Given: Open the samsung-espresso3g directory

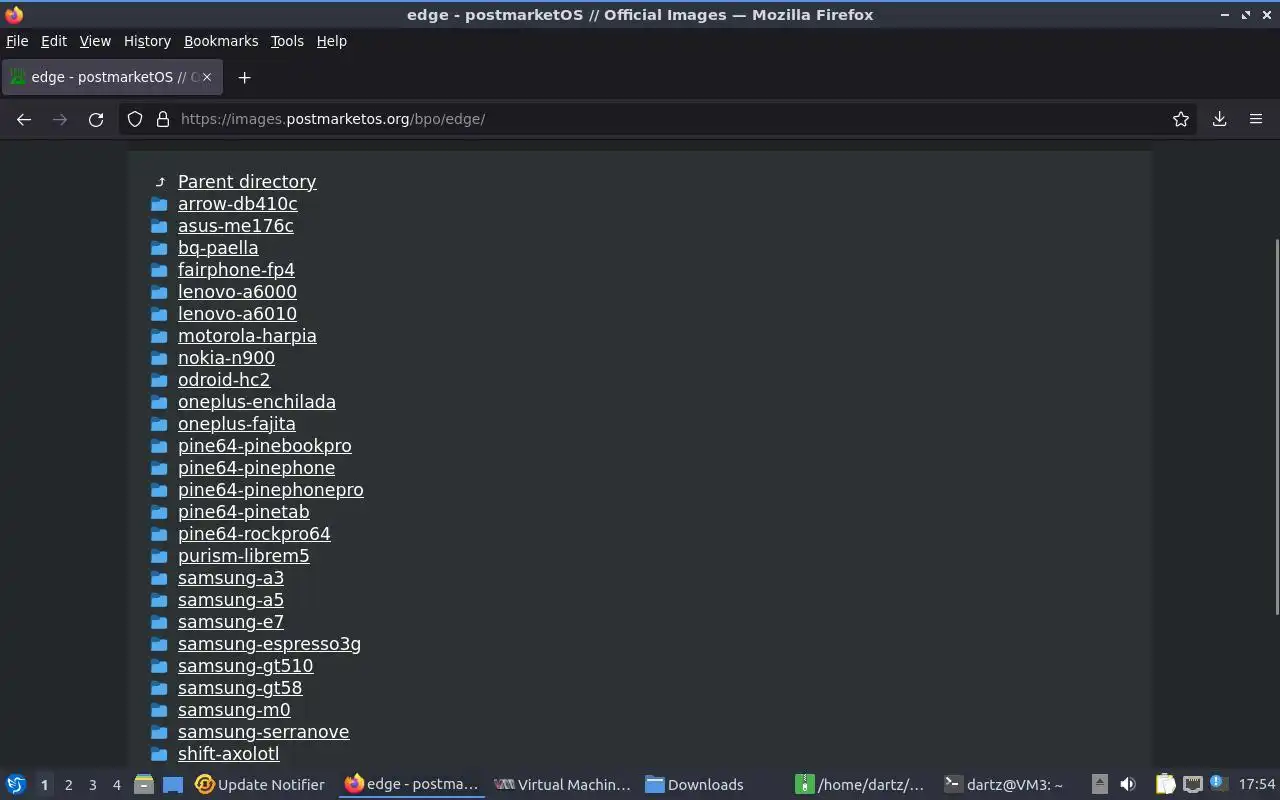Looking at the screenshot, I should [269, 644].
